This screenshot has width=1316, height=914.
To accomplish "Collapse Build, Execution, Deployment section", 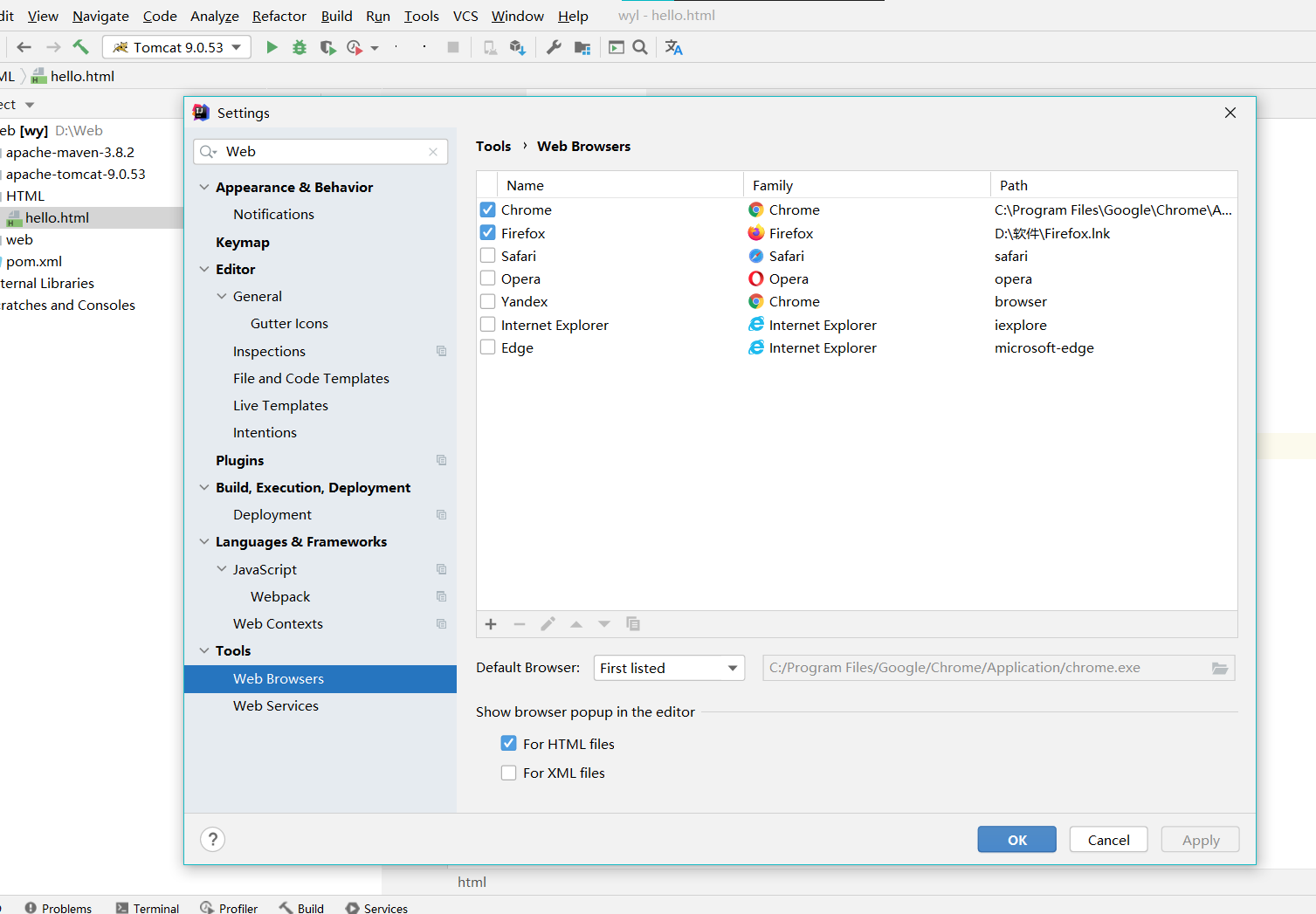I will click(x=204, y=487).
